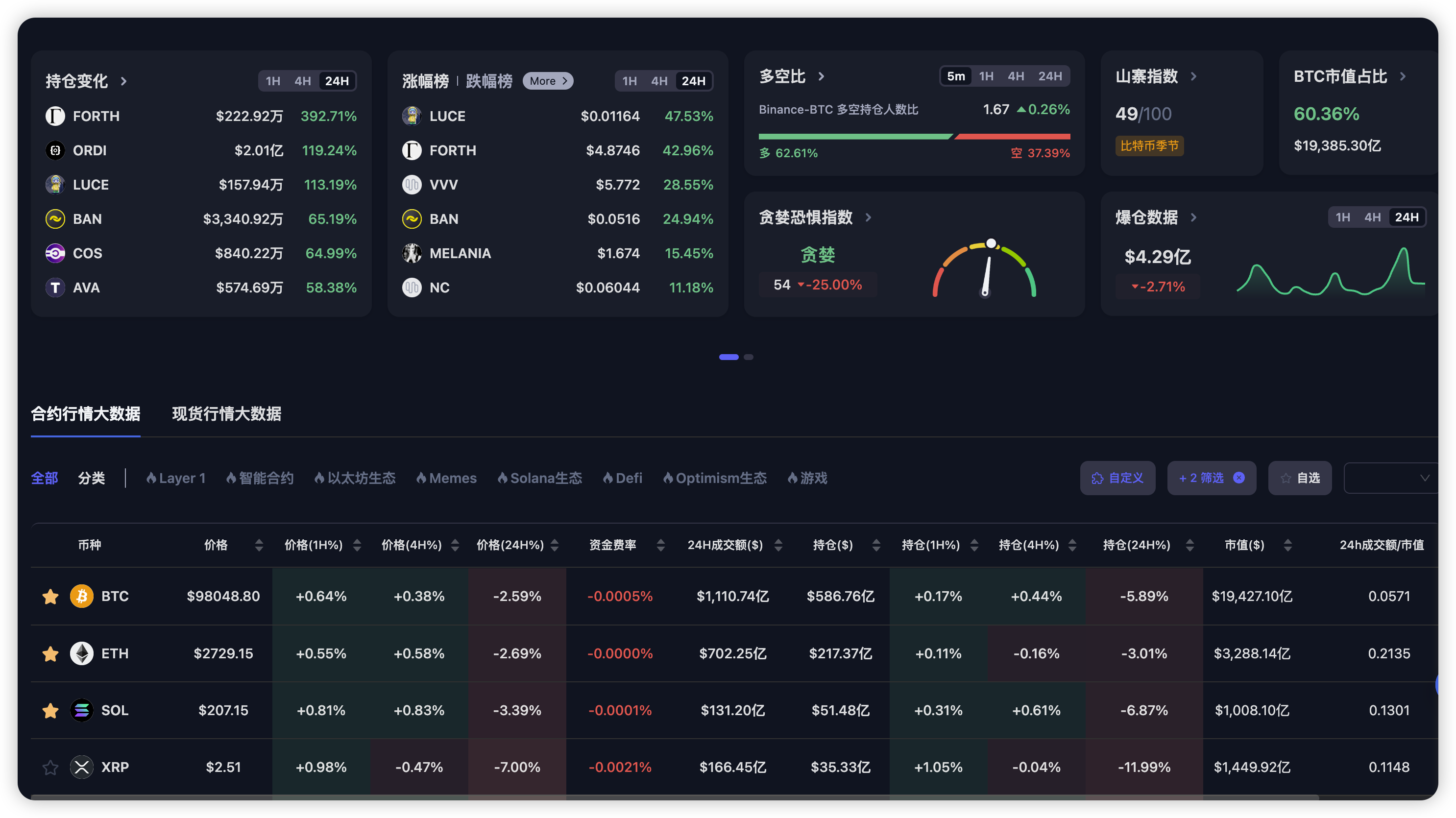Click the XRP coin logo
The width and height of the screenshot is (1456, 818).
[81, 767]
